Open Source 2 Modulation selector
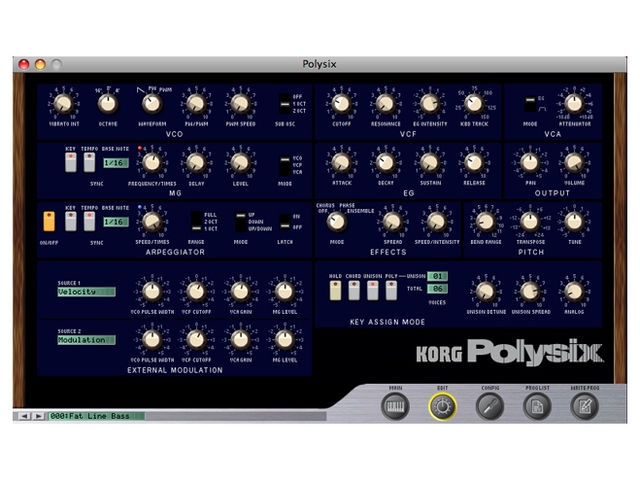This screenshot has height=480, width=640. (x=87, y=340)
